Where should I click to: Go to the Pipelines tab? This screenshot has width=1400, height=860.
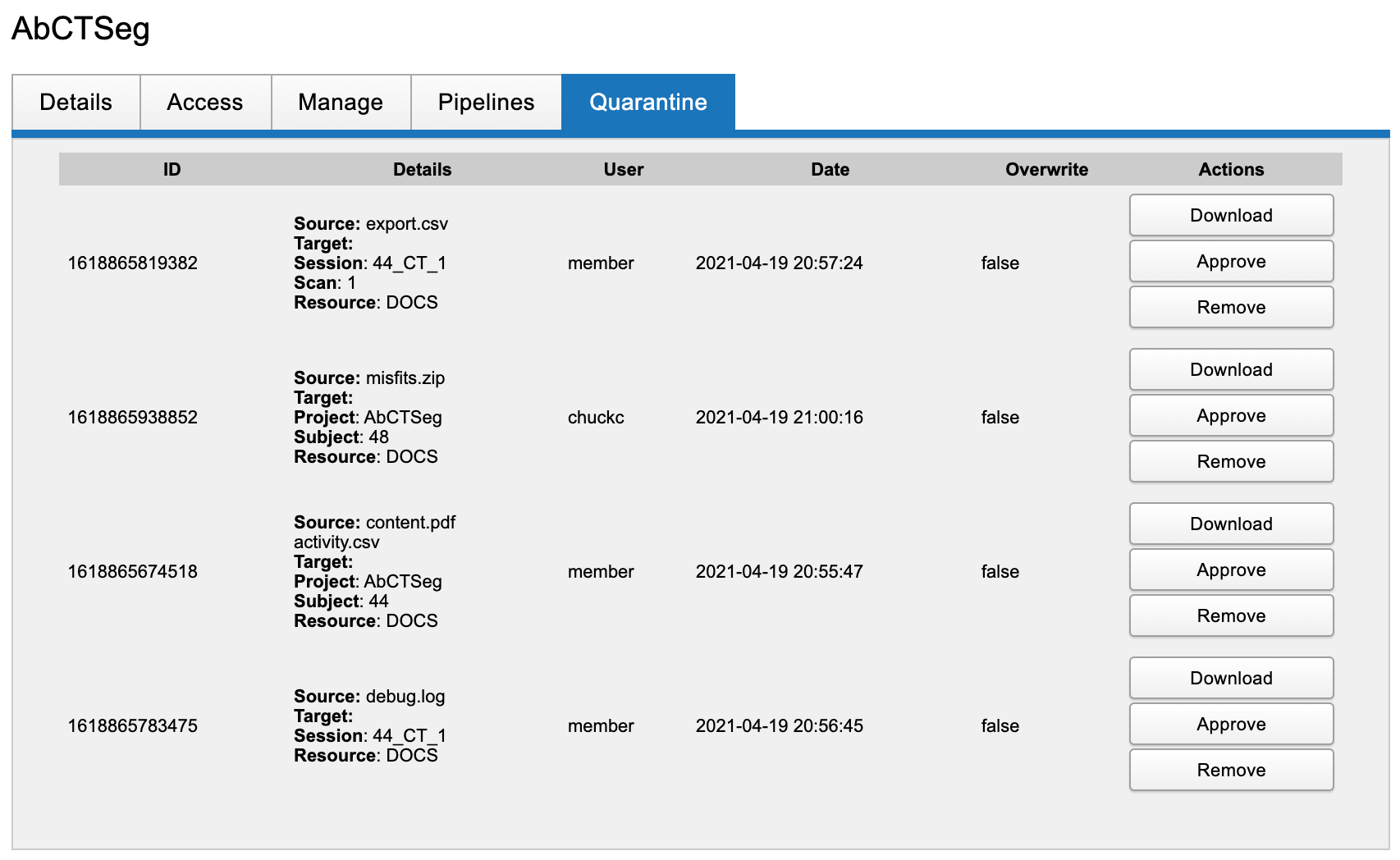(486, 103)
